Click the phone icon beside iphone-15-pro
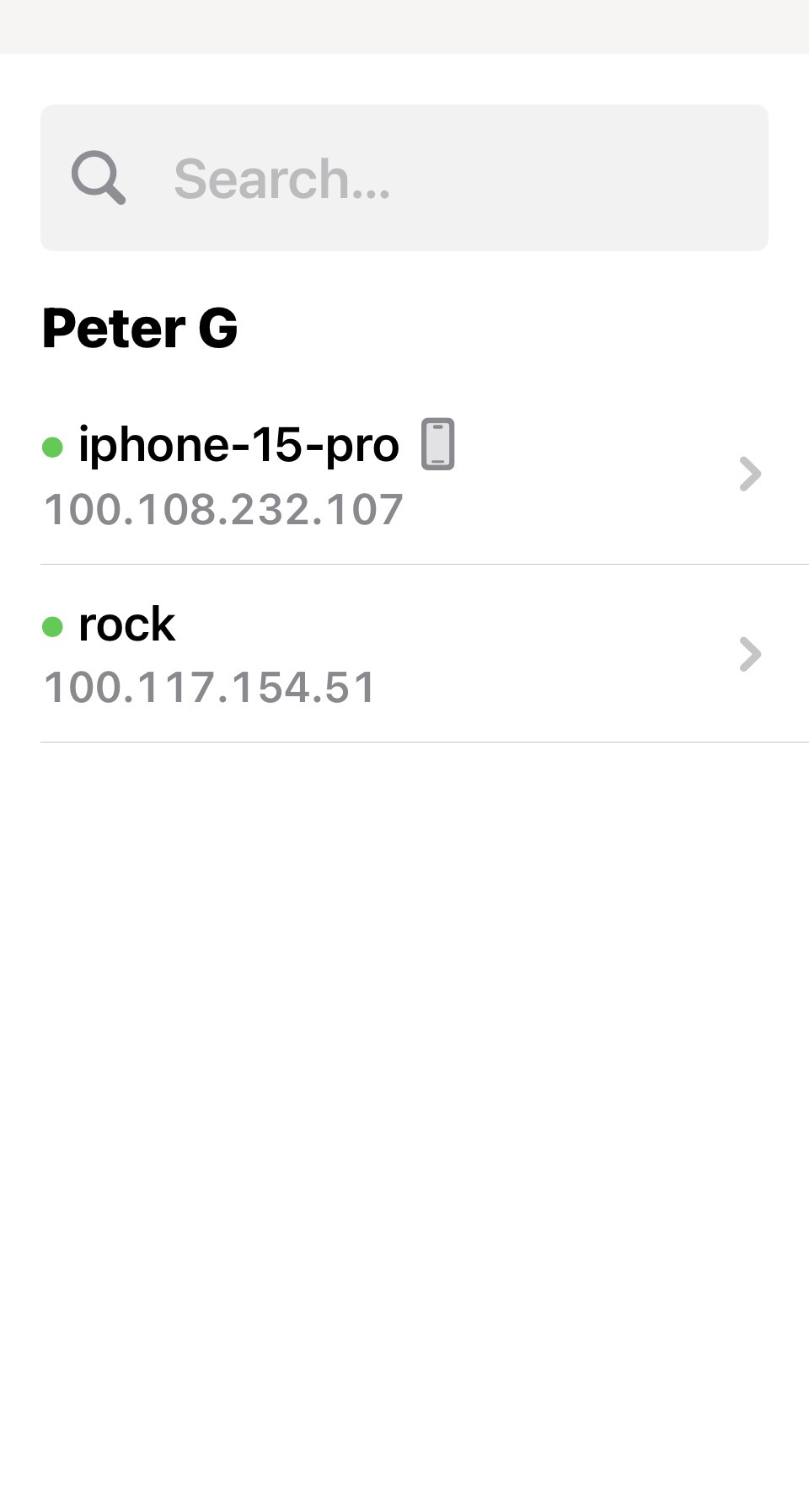Viewport: 809px width, 1512px height. [438, 444]
